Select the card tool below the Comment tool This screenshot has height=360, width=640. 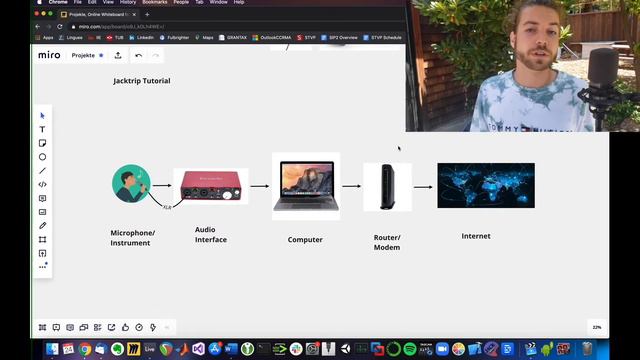[42, 212]
